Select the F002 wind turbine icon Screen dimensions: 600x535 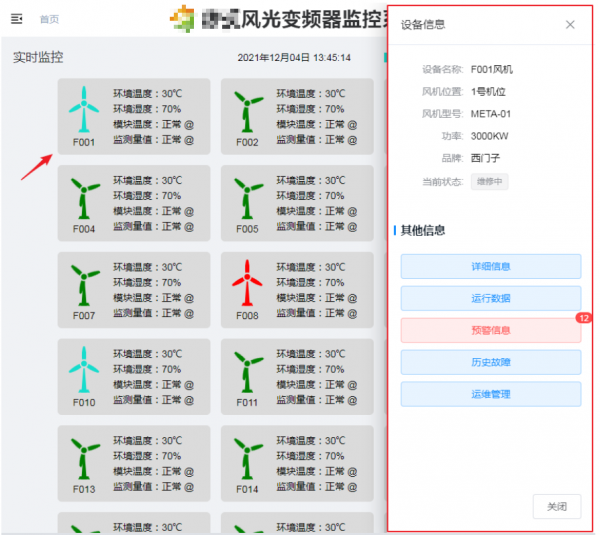pos(248,111)
